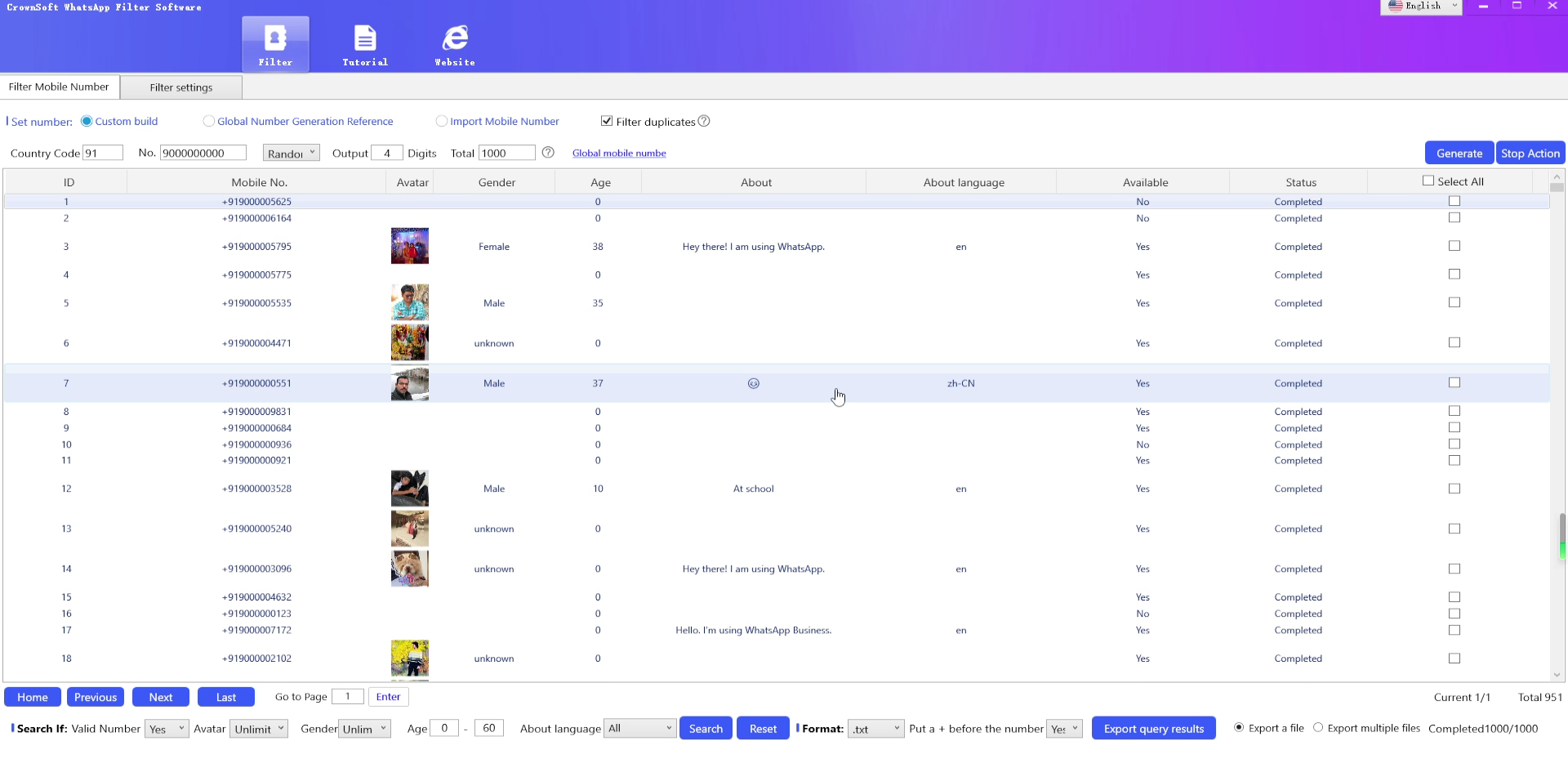1568x759 pixels.
Task: Toggle the Filter duplicates checkbox
Action: [607, 121]
